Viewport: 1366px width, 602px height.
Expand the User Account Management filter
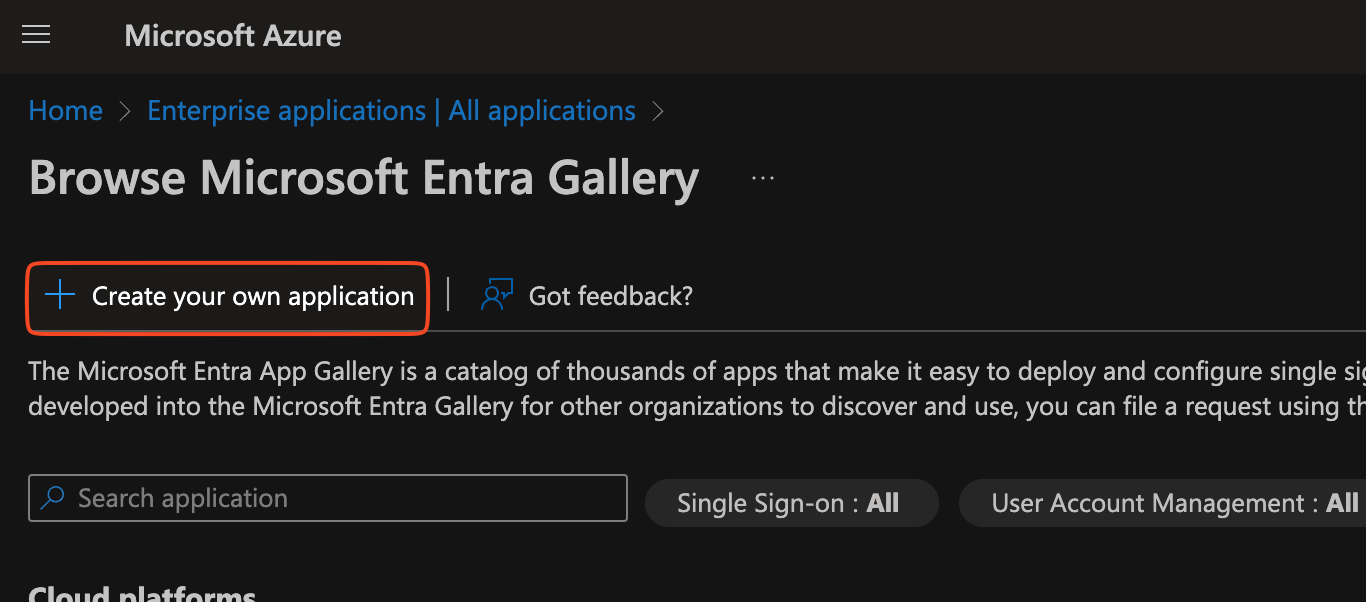(1160, 503)
